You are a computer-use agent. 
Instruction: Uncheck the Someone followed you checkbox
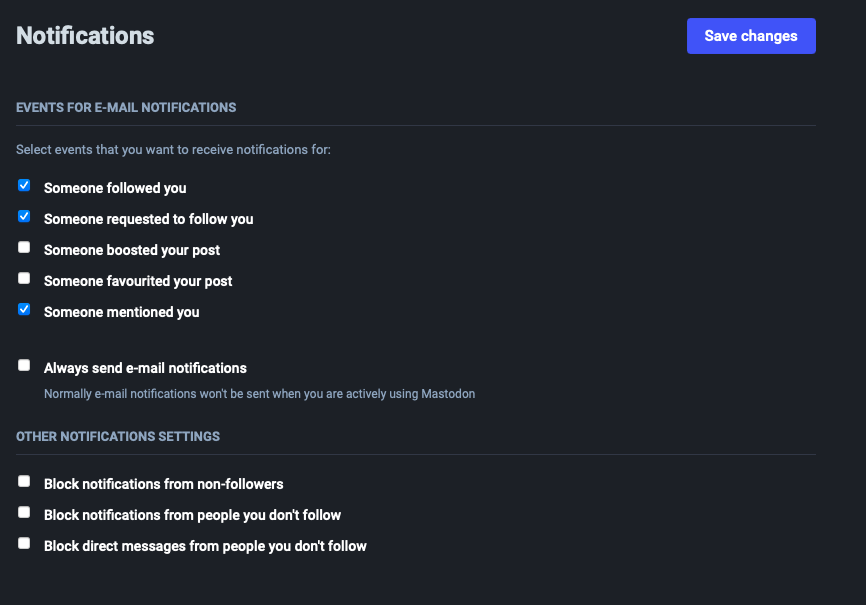click(24, 185)
